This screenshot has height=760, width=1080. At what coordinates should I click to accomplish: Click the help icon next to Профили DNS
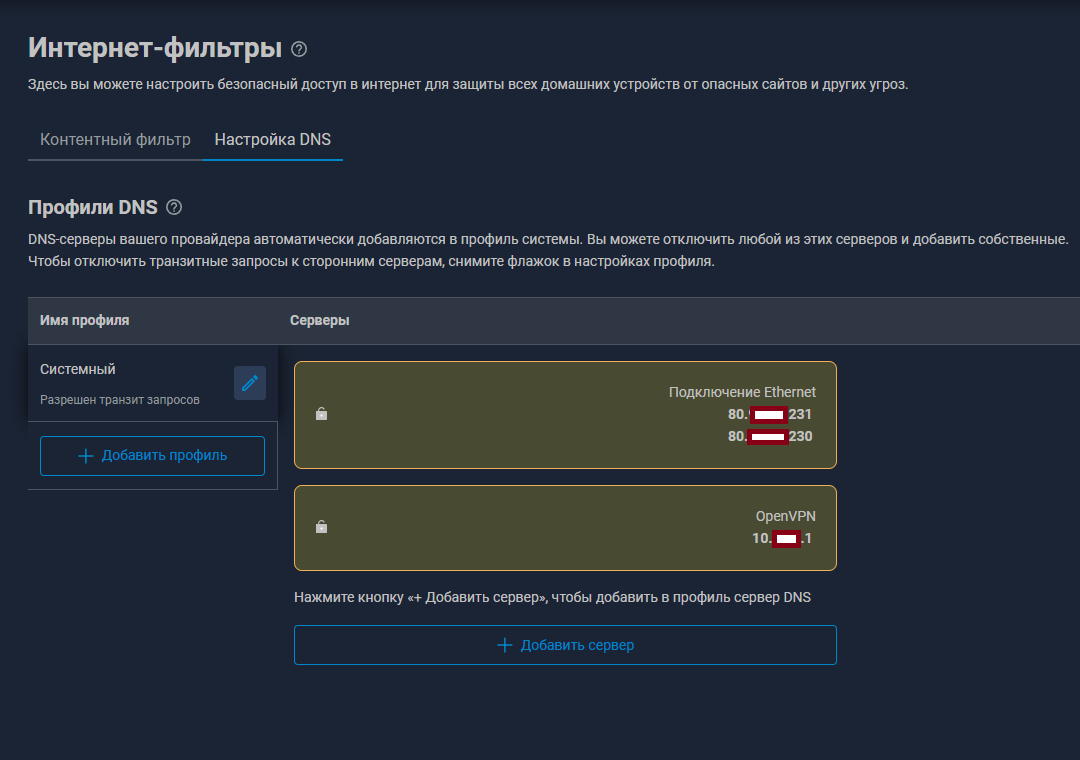(x=174, y=207)
